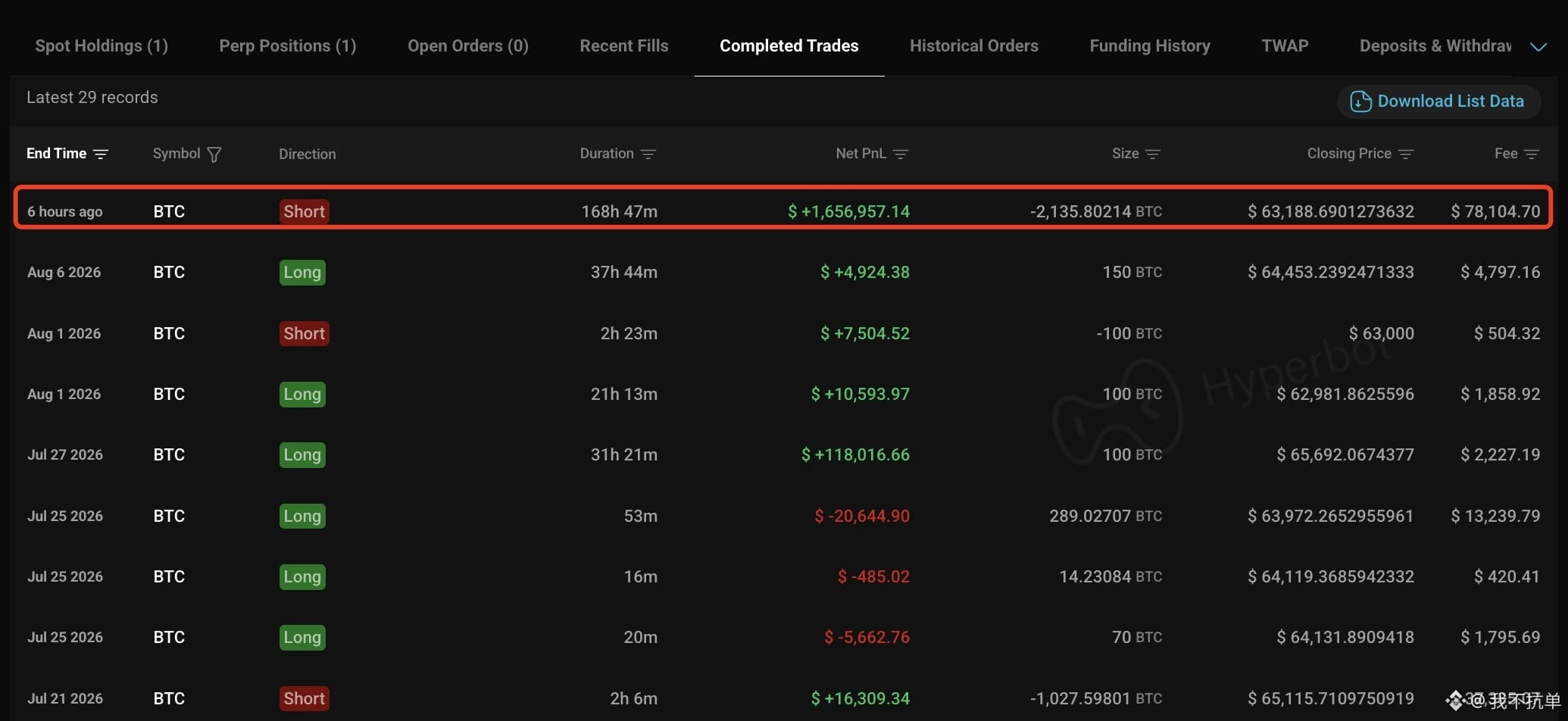
Task: Click closing price $ 64,453.2392471333
Action: pos(1331,272)
